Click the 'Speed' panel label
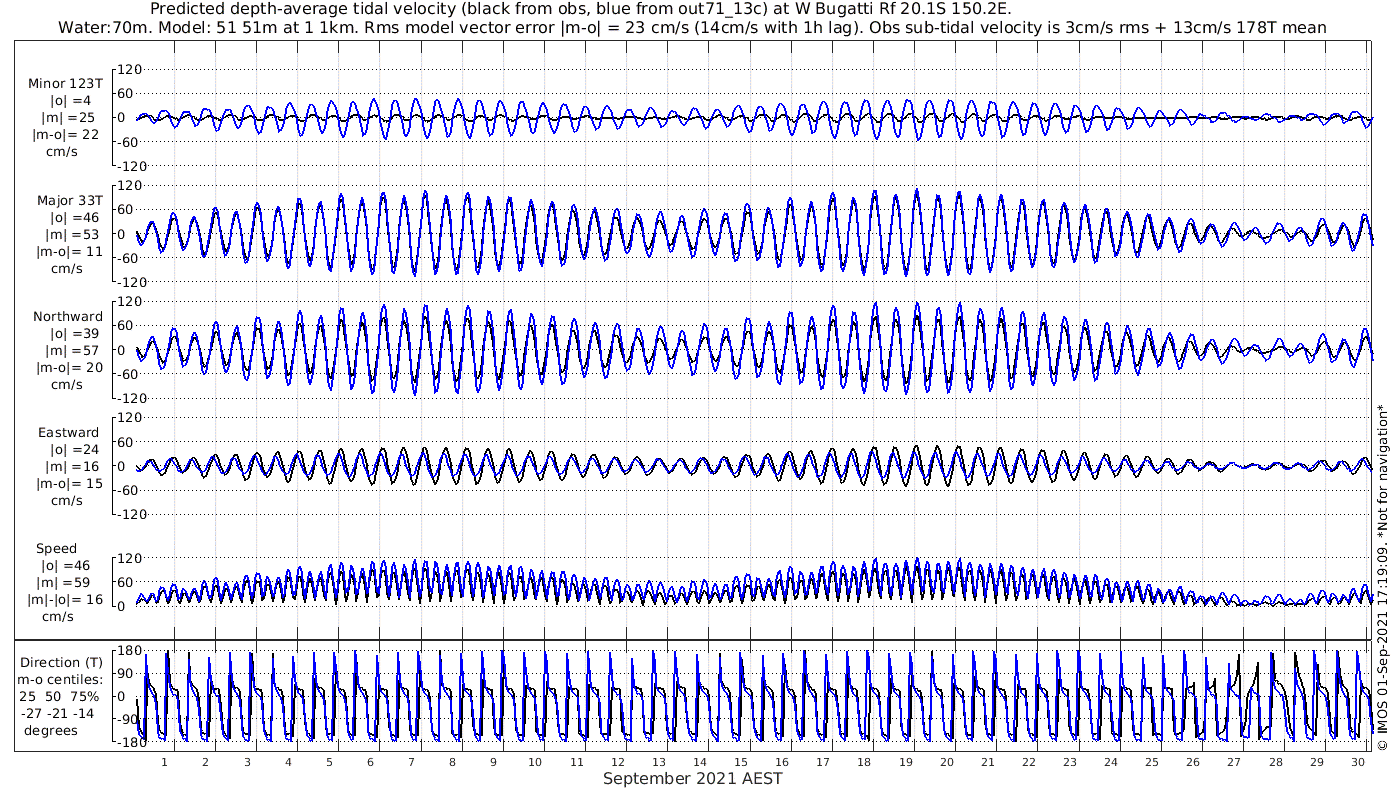This screenshot has height=800, width=1400. (56, 549)
